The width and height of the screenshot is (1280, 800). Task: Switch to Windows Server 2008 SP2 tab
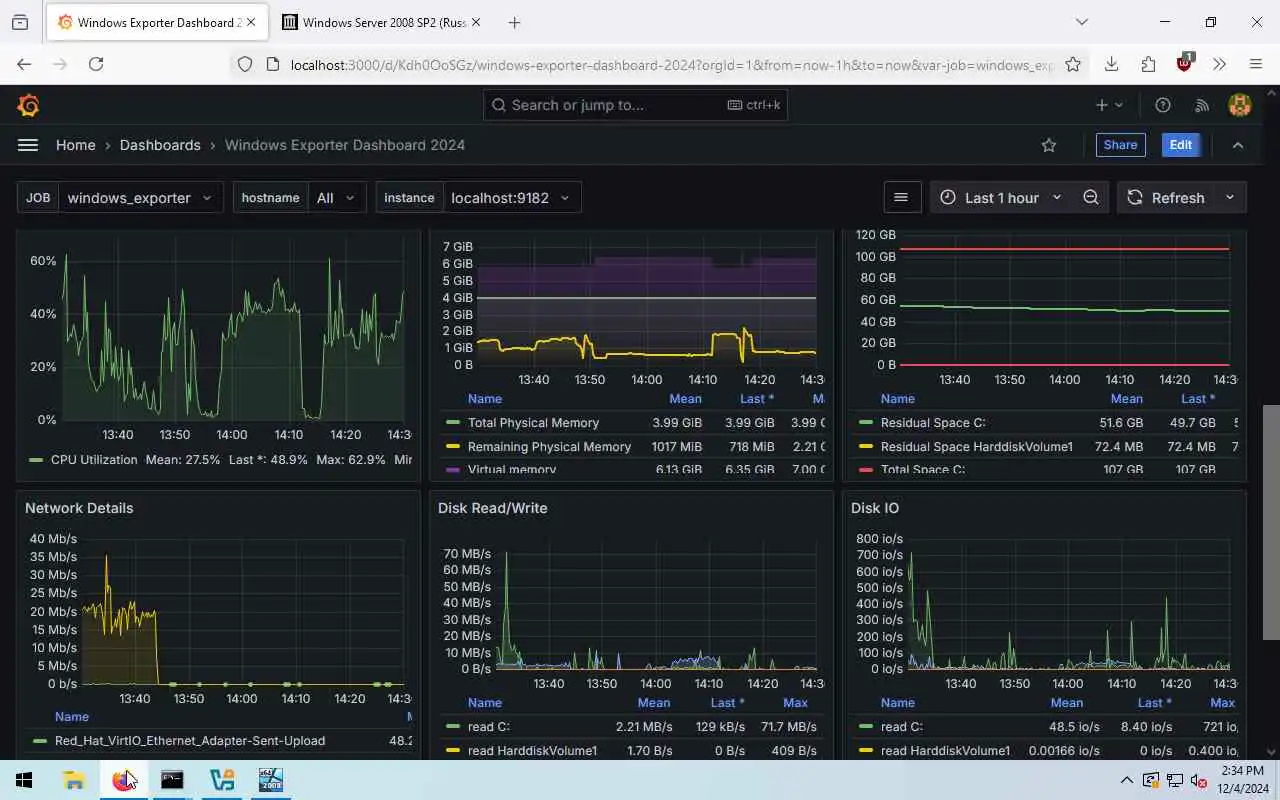[381, 22]
